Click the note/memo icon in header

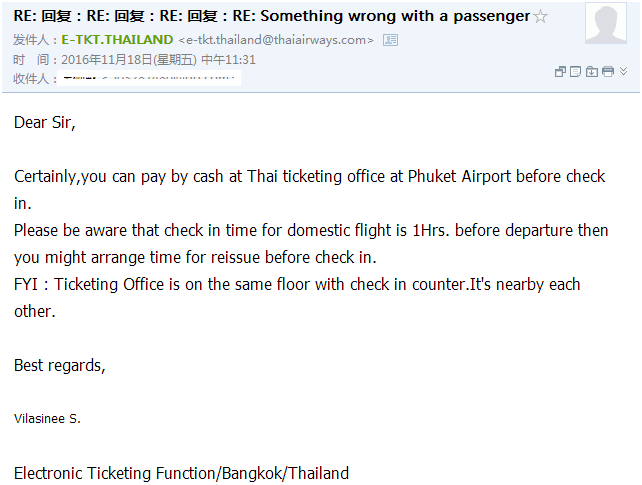click(x=576, y=72)
